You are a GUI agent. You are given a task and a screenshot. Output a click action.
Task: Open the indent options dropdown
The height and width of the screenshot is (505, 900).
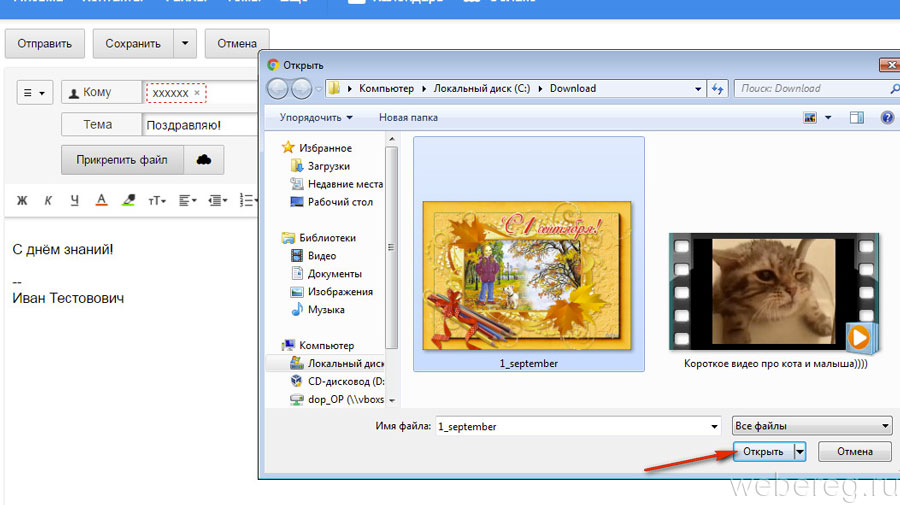218,200
